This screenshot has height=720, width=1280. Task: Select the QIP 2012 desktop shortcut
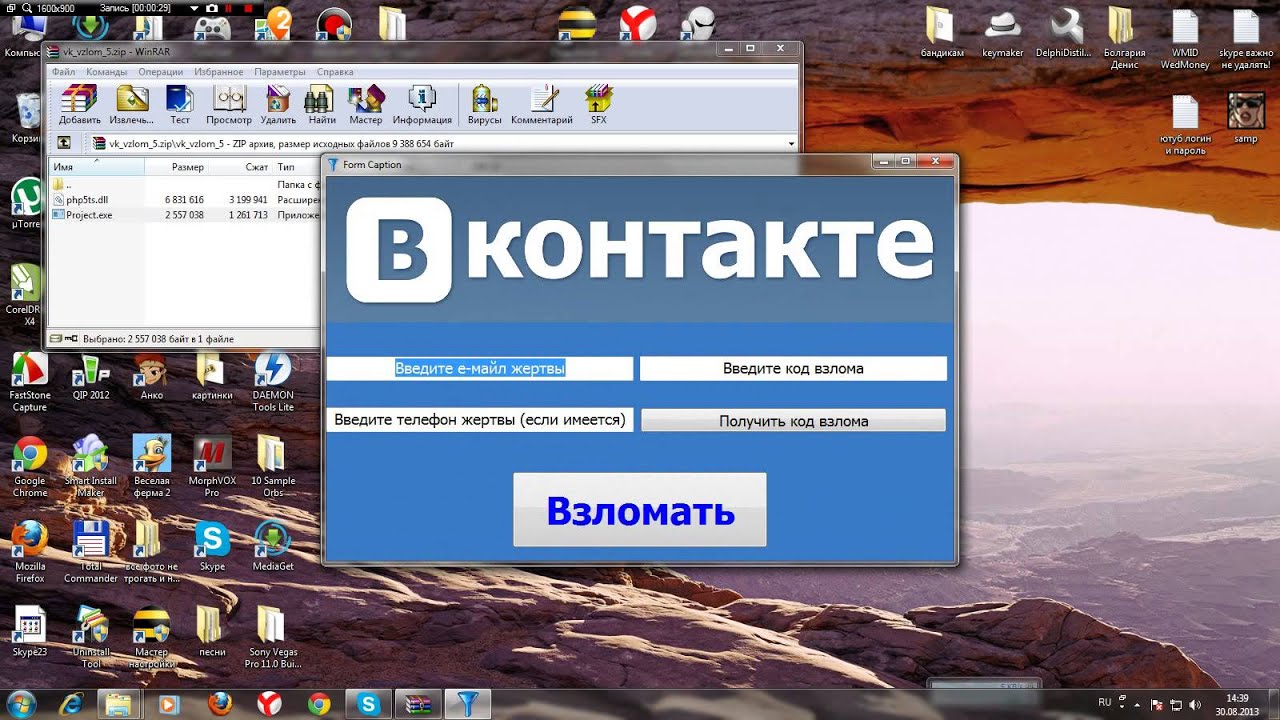coord(91,377)
